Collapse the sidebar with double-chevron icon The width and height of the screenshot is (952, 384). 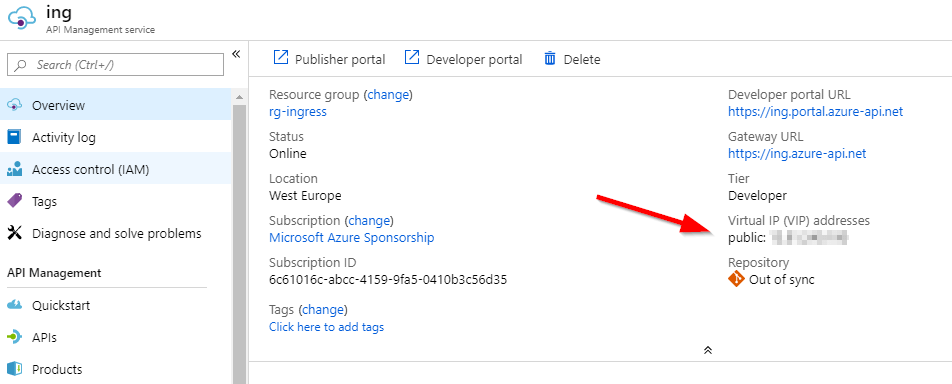[236, 54]
